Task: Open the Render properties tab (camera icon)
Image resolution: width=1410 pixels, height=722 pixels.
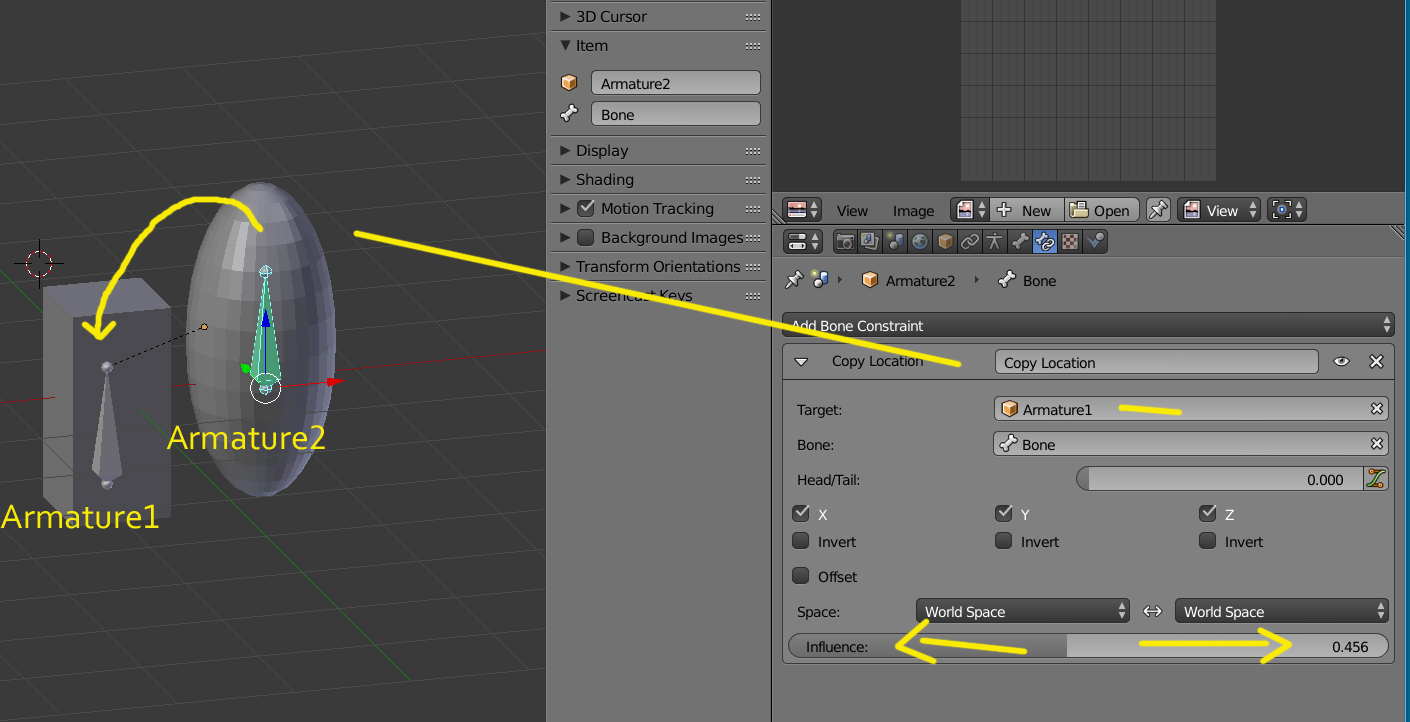Action: click(845, 241)
